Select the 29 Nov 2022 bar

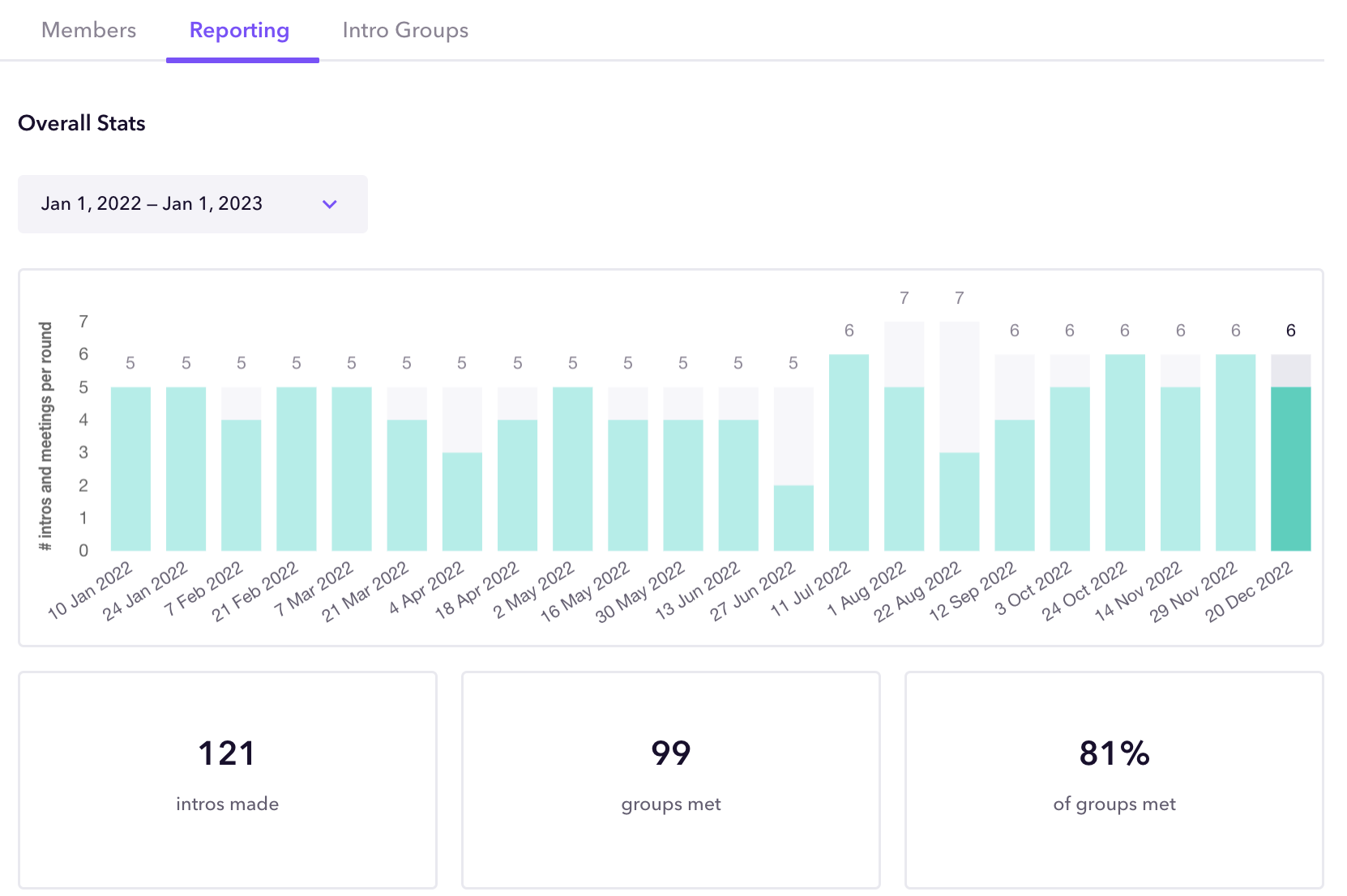1235,453
